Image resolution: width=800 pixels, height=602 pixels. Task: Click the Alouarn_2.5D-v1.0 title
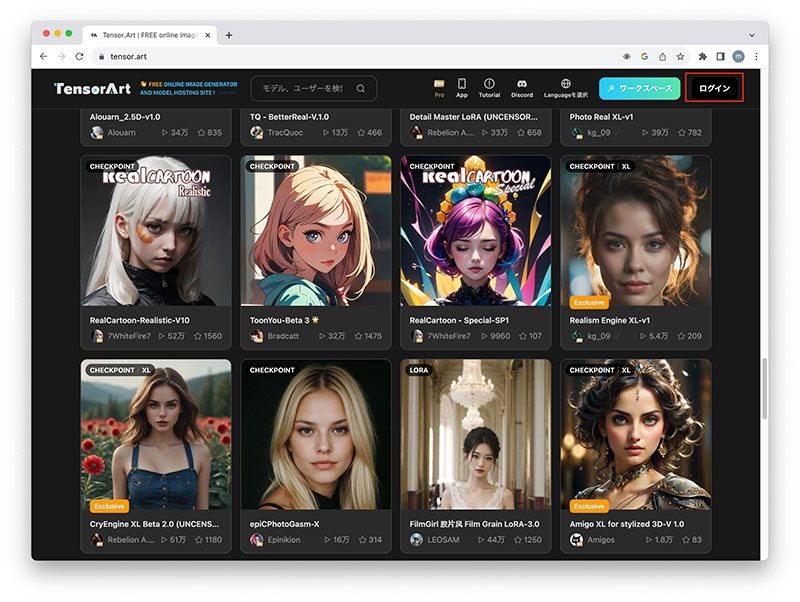125,117
